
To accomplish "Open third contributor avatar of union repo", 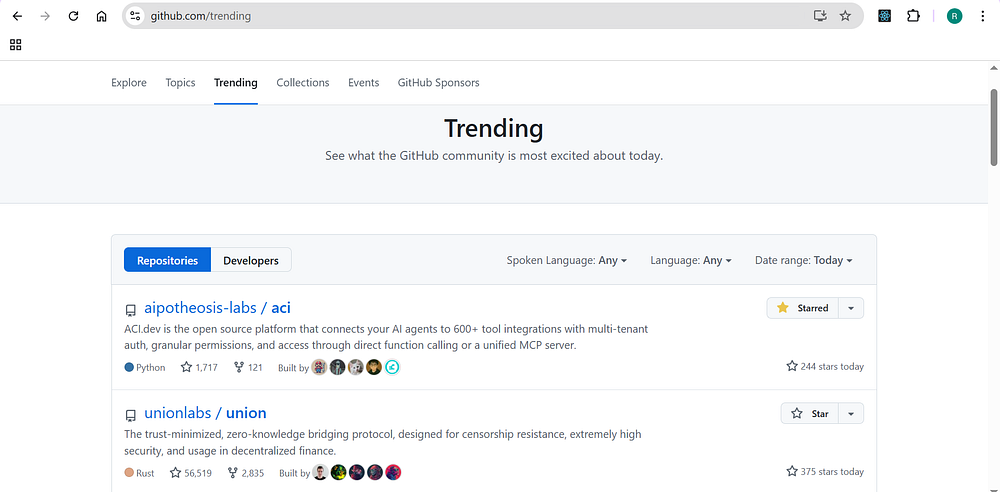I will point(357,472).
